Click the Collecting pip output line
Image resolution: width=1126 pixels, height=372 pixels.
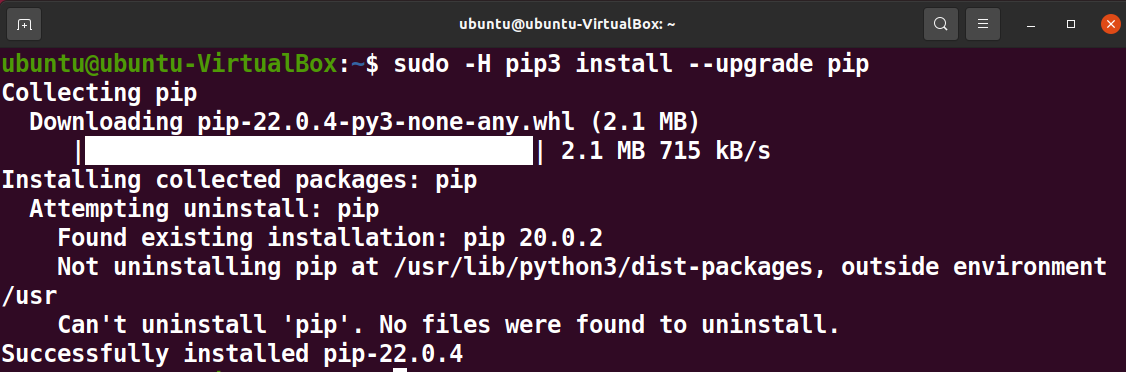pyautogui.click(x=100, y=94)
